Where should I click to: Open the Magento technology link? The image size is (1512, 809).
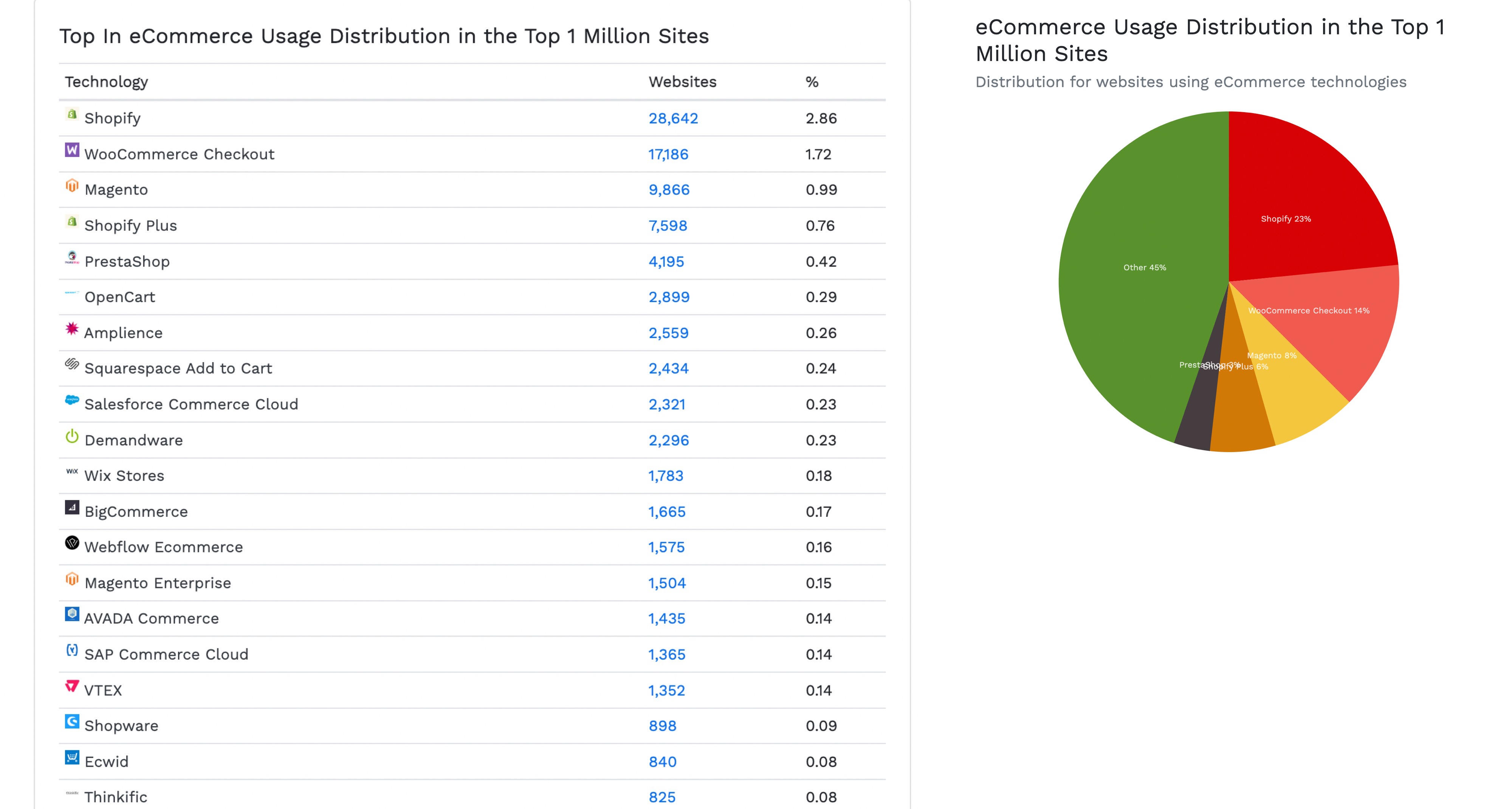pyautogui.click(x=116, y=190)
